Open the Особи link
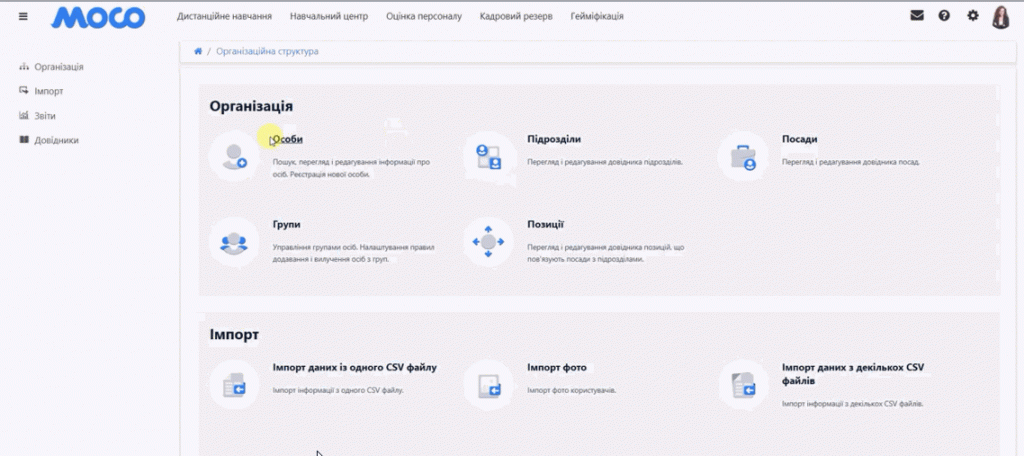 287,139
